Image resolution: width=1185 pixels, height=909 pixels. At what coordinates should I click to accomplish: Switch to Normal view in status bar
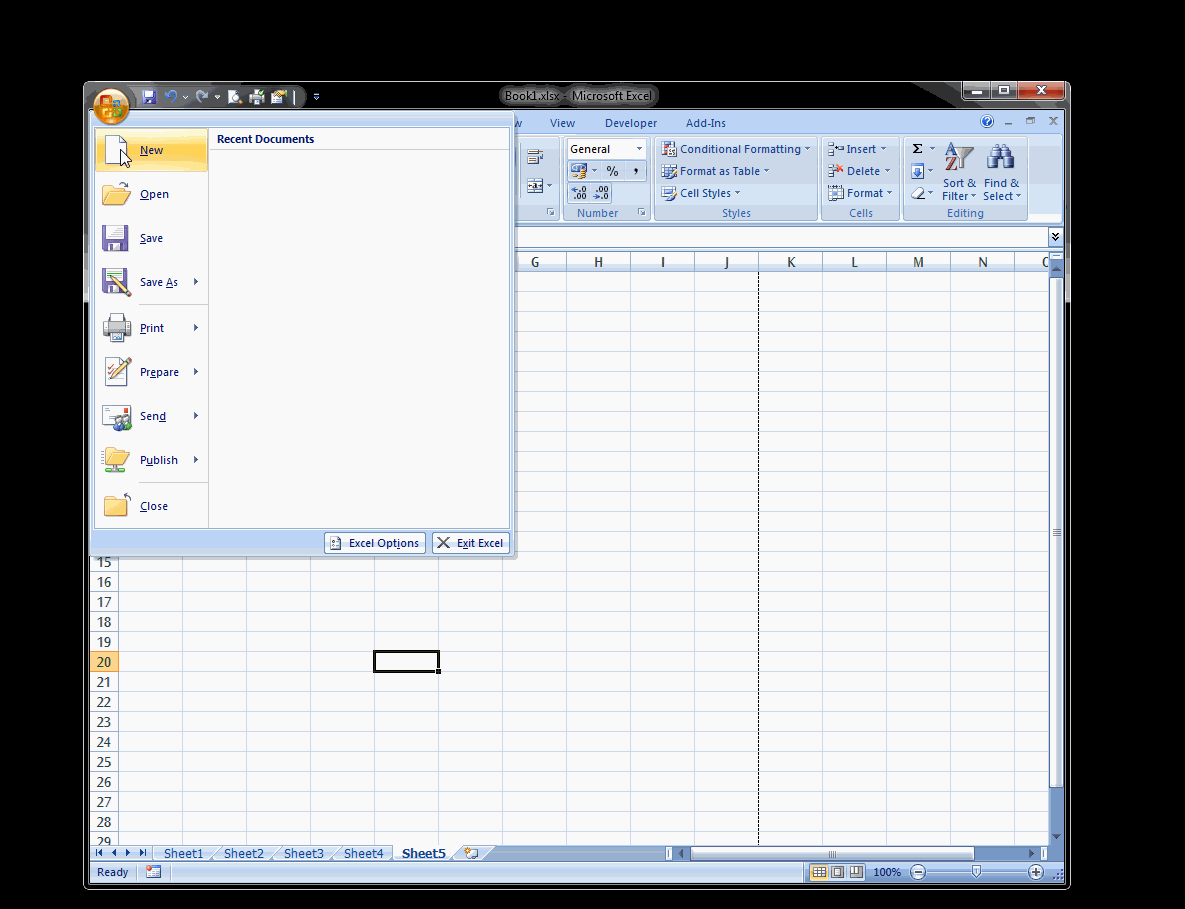click(x=821, y=871)
